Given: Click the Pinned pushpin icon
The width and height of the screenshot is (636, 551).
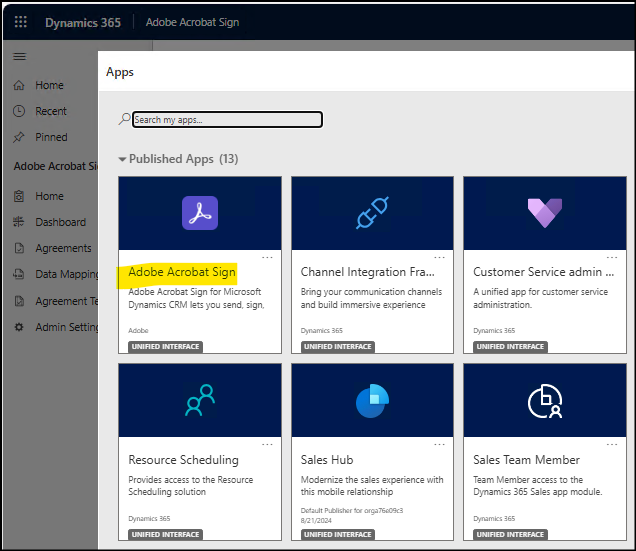Looking at the screenshot, I should pyautogui.click(x=19, y=137).
